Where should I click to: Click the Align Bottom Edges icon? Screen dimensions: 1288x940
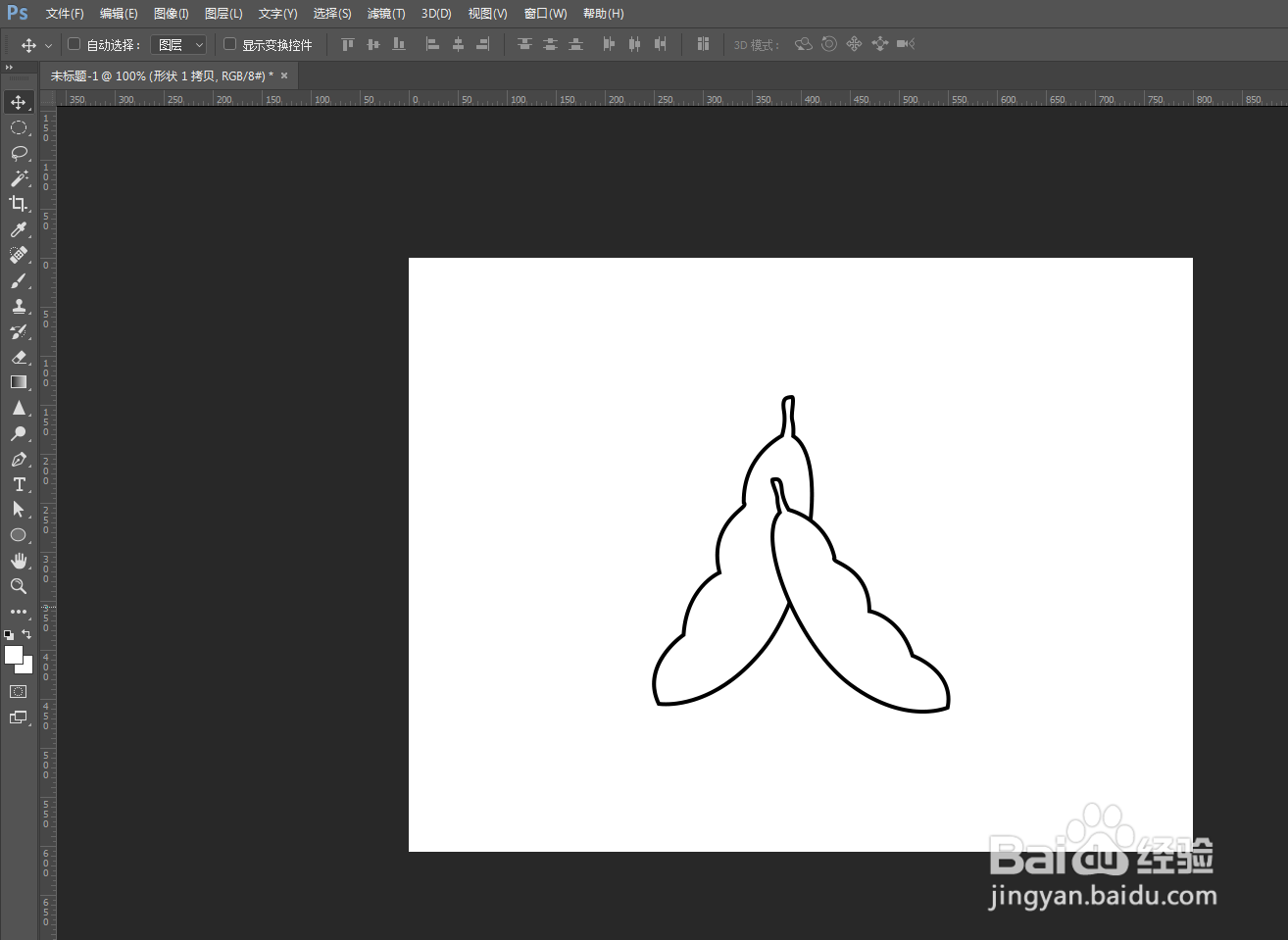tap(398, 44)
